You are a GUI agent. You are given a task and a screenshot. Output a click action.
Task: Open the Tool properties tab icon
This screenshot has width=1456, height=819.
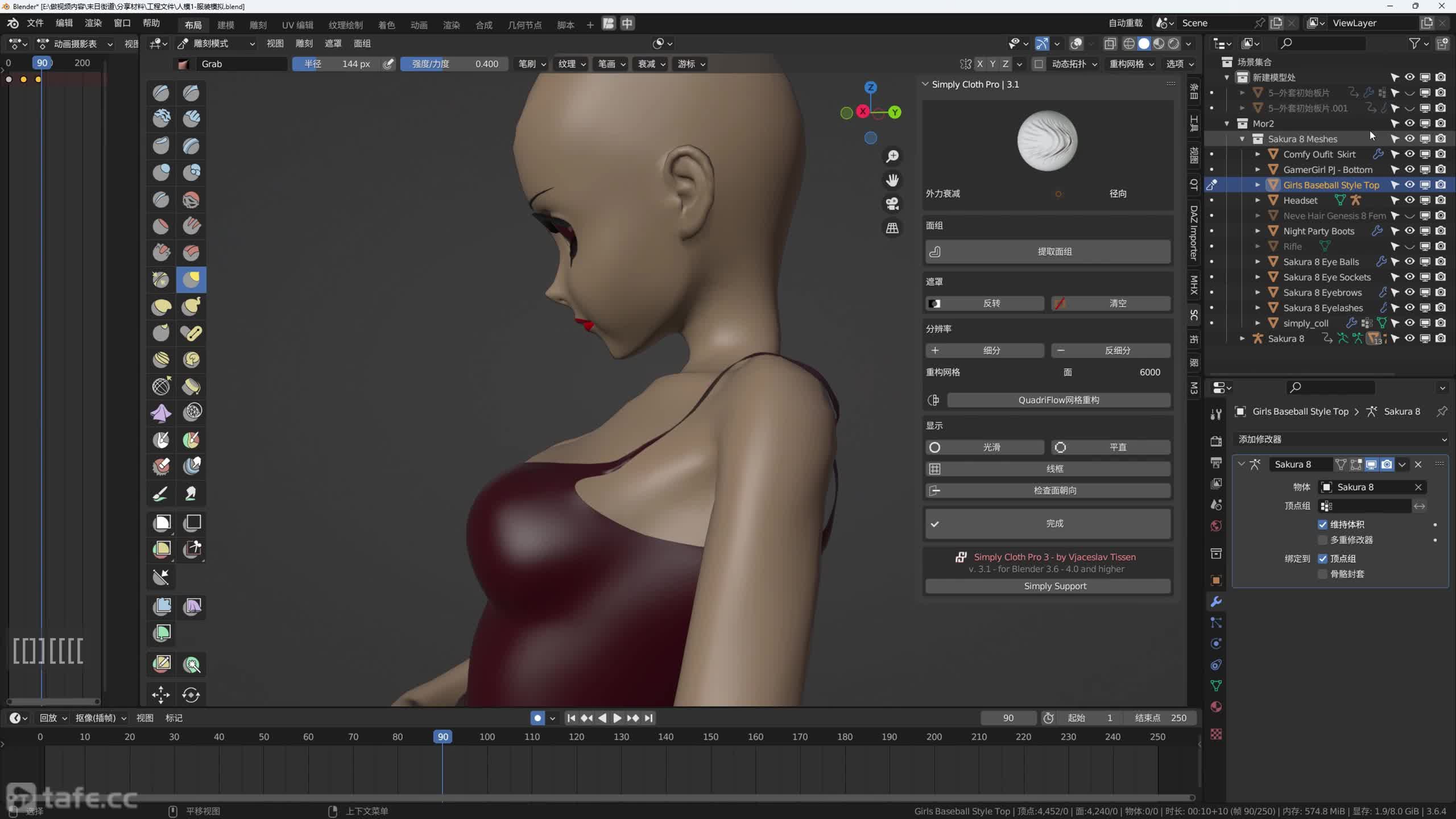coord(1216,413)
